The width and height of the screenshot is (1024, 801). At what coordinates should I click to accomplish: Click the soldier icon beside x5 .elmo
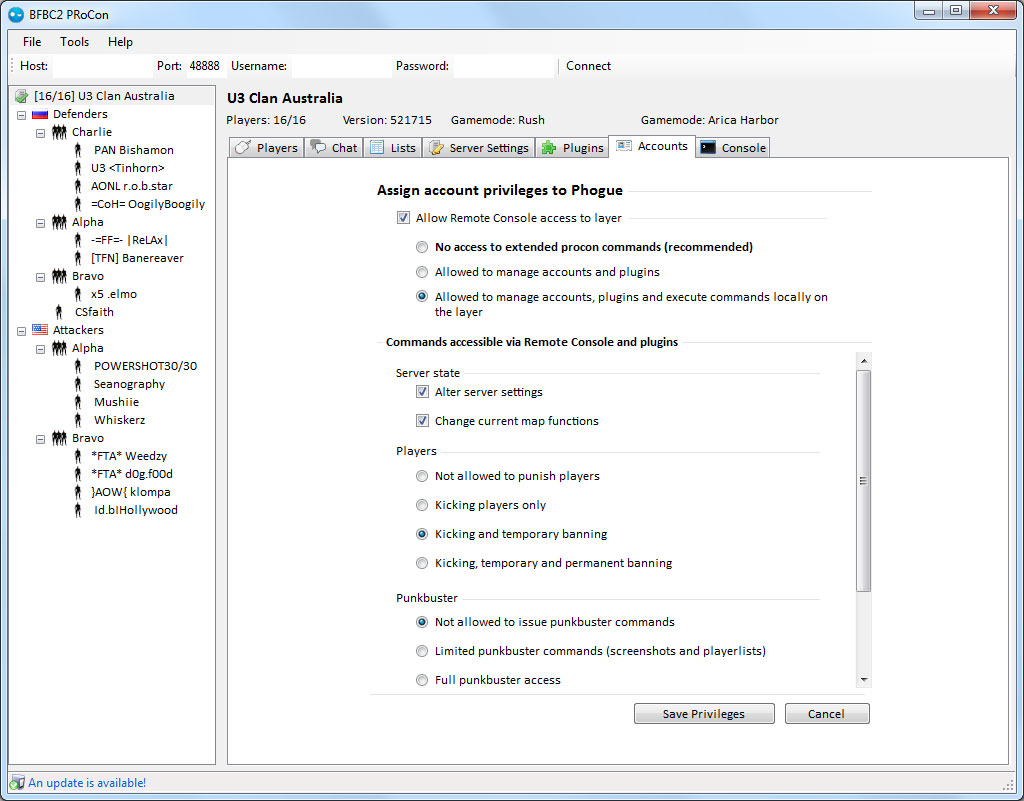(78, 294)
